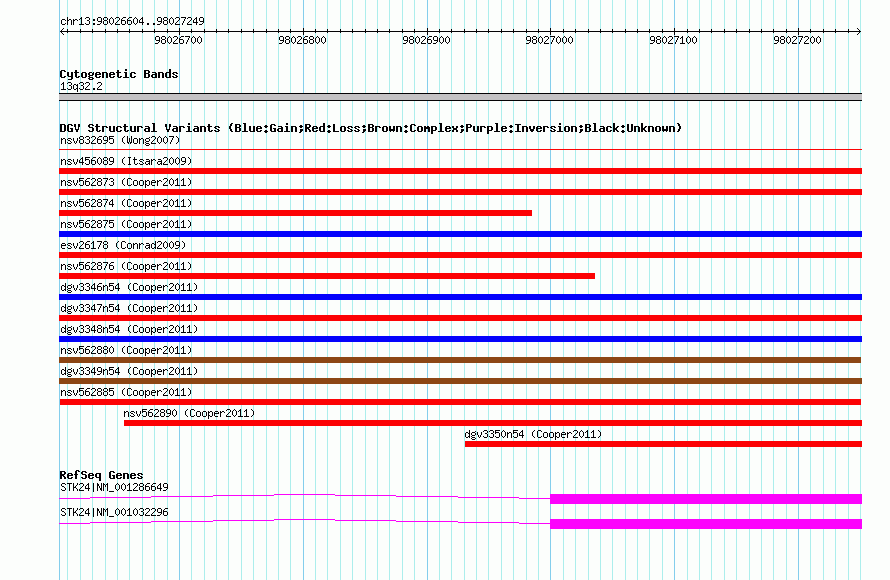Click the Cytogenetic Bands track heading
The height and width of the screenshot is (580, 890).
119,74
